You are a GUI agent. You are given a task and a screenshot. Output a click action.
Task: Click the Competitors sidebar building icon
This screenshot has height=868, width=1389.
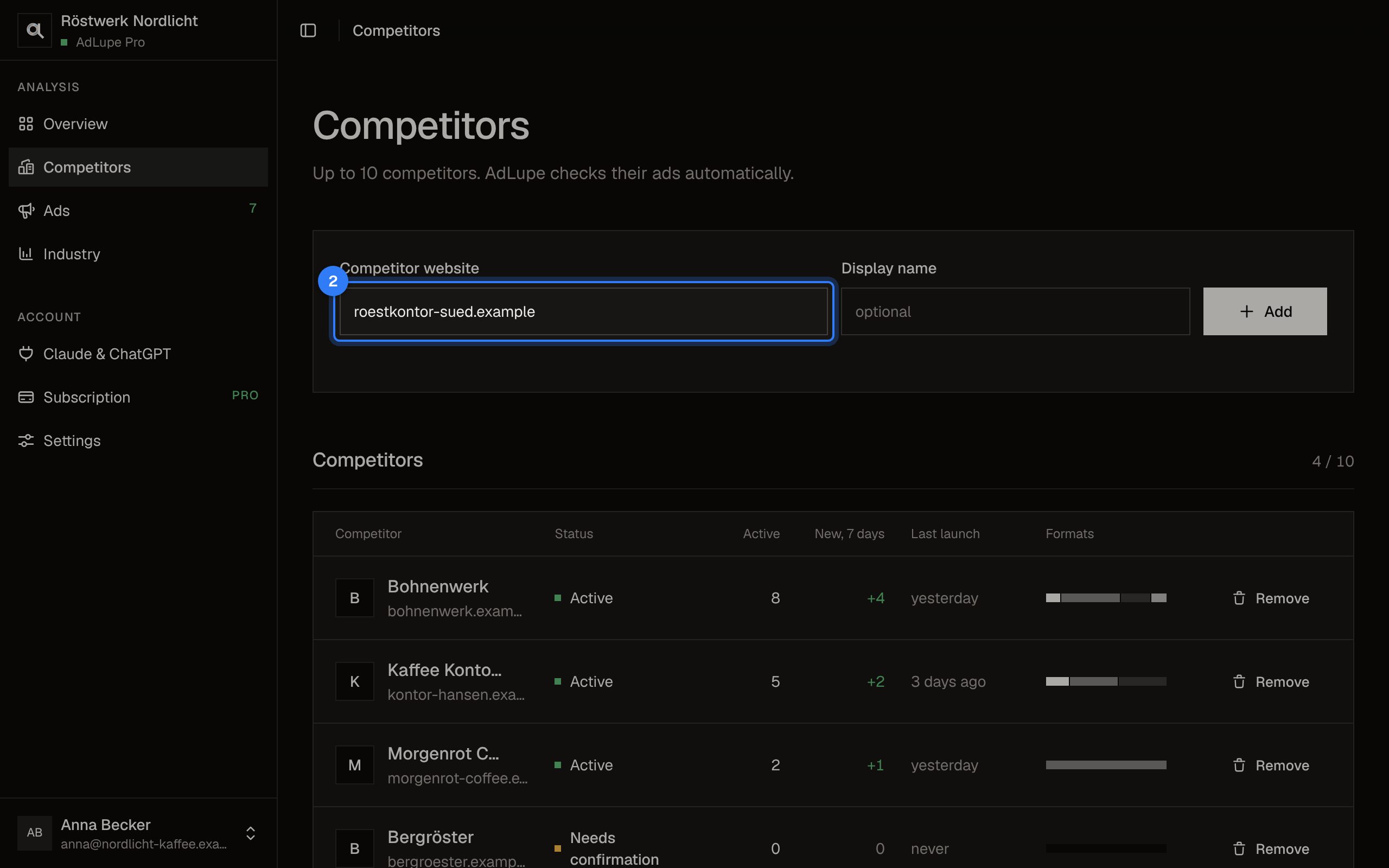26,167
